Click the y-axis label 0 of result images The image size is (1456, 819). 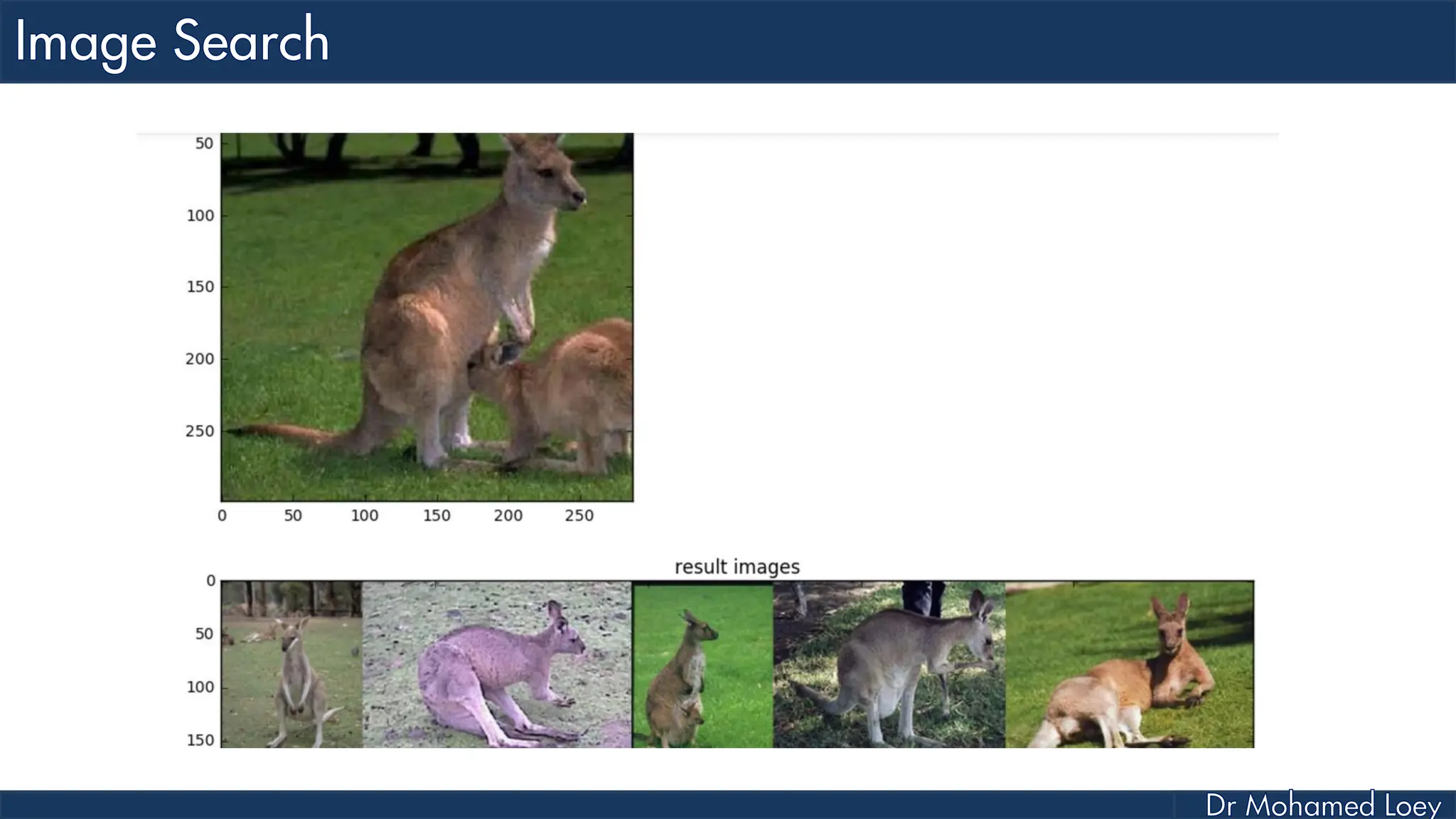tap(210, 581)
